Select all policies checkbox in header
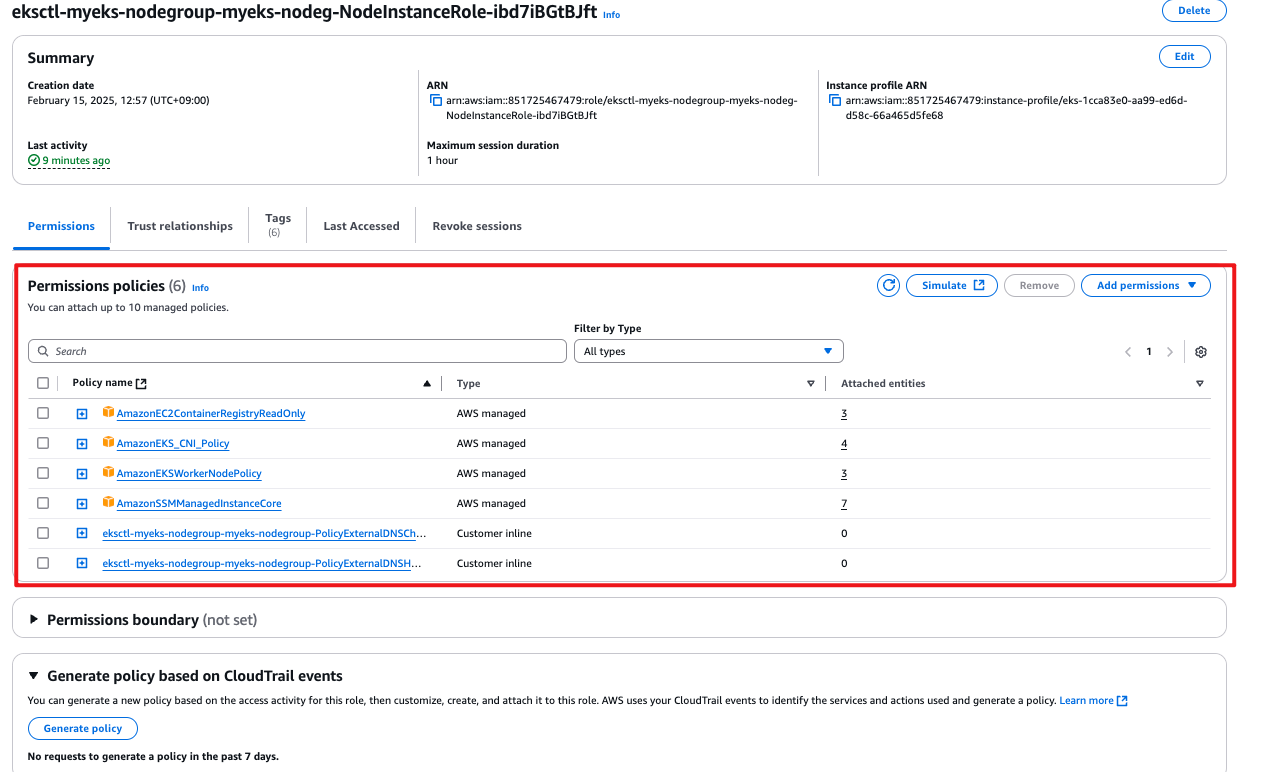 [43, 383]
